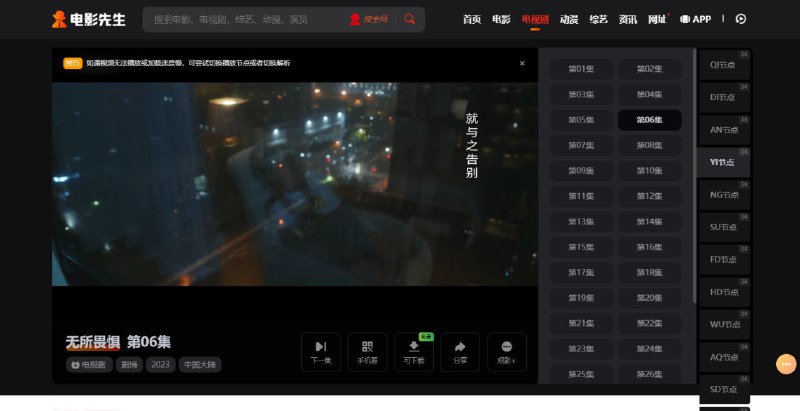Image resolution: width=800 pixels, height=411 pixels.
Task: Focus the search input field
Action: coord(240,19)
